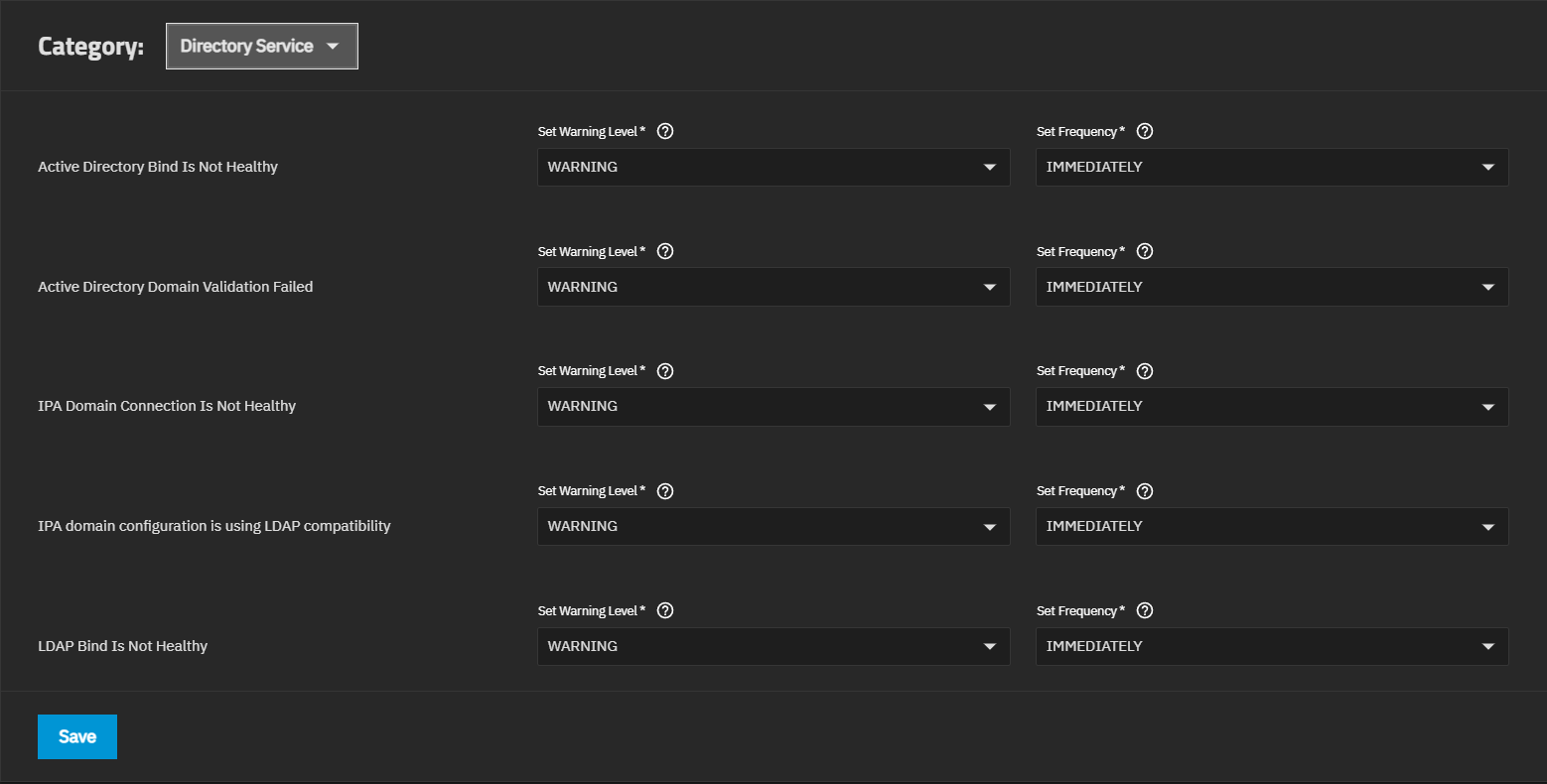The width and height of the screenshot is (1547, 784).
Task: Open warning level for IPA Domain Connection
Action: coord(773,407)
